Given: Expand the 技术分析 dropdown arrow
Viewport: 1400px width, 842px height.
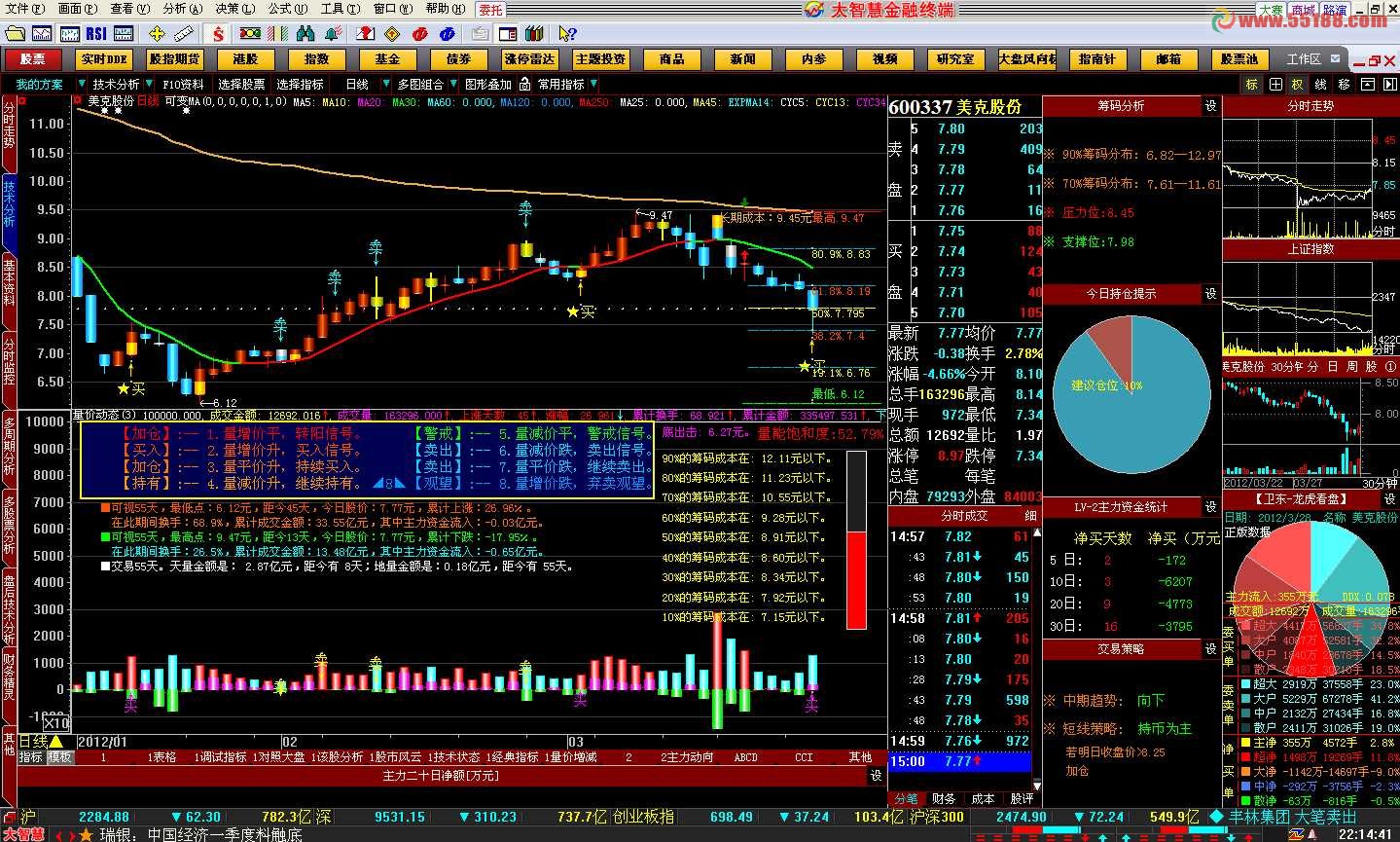Looking at the screenshot, I should [x=149, y=85].
